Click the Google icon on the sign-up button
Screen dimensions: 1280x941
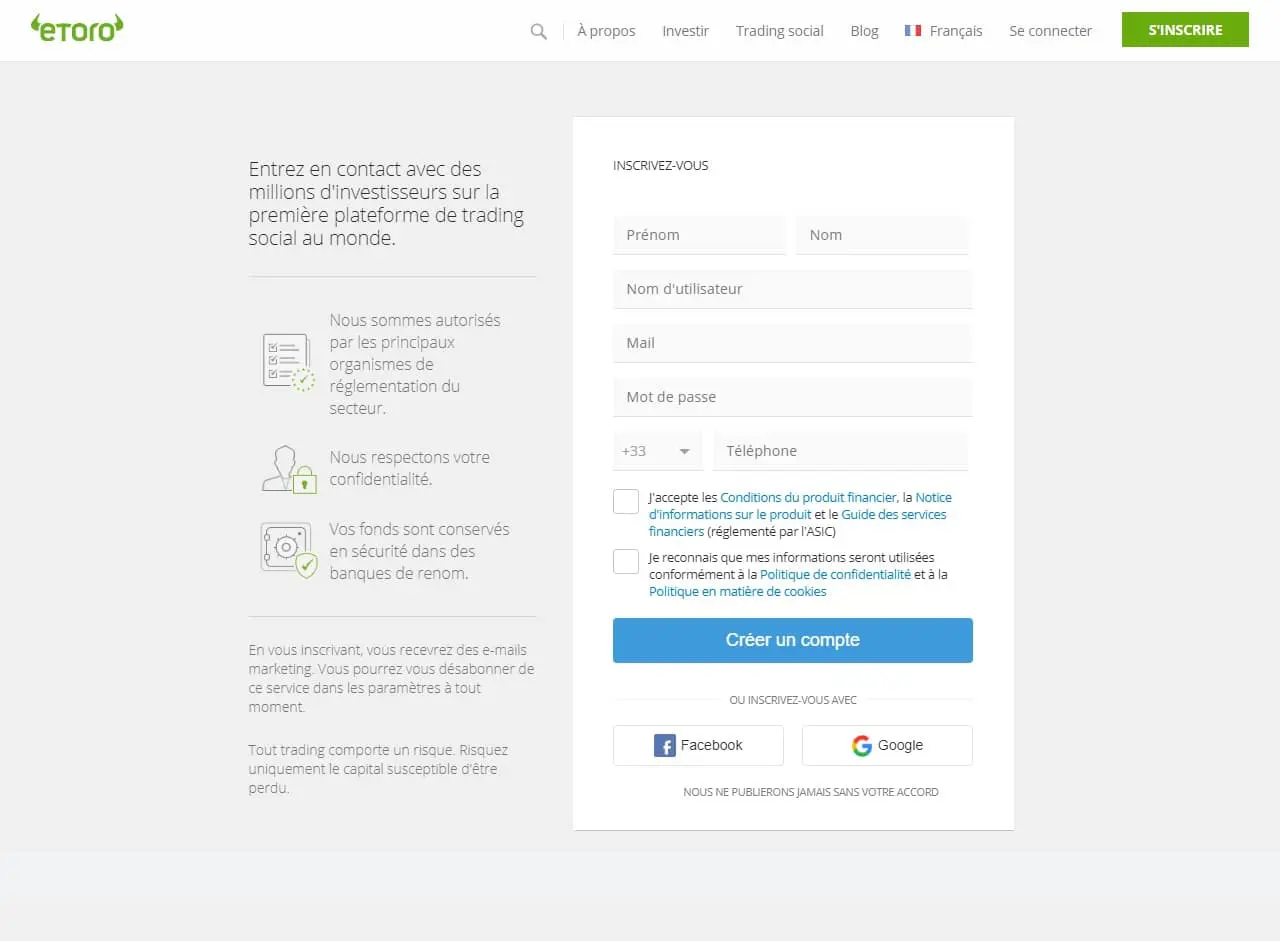861,745
